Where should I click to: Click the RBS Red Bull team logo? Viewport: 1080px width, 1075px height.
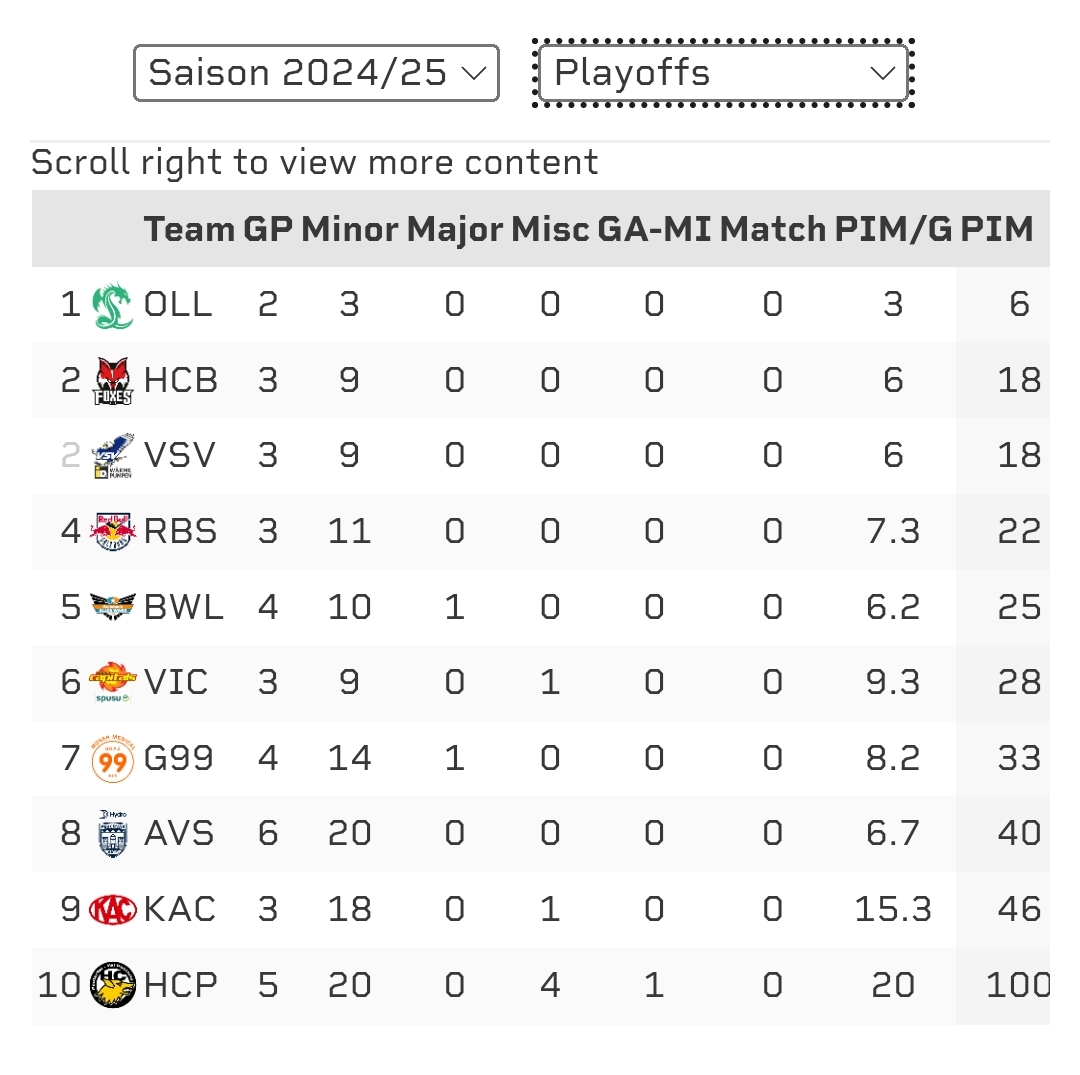[x=112, y=532]
